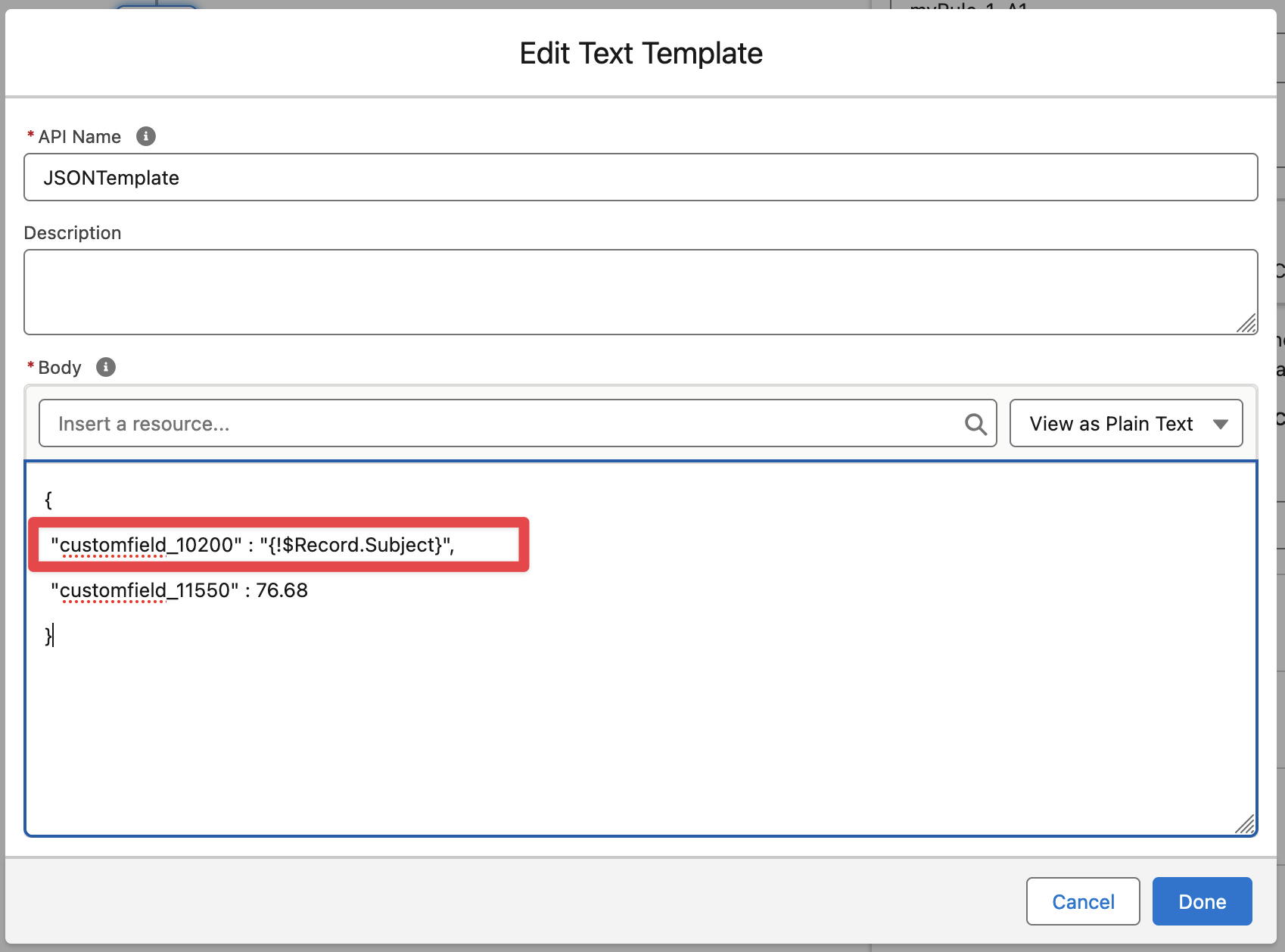Cancel editing the text template
This screenshot has width=1285, height=952.
[x=1082, y=901]
